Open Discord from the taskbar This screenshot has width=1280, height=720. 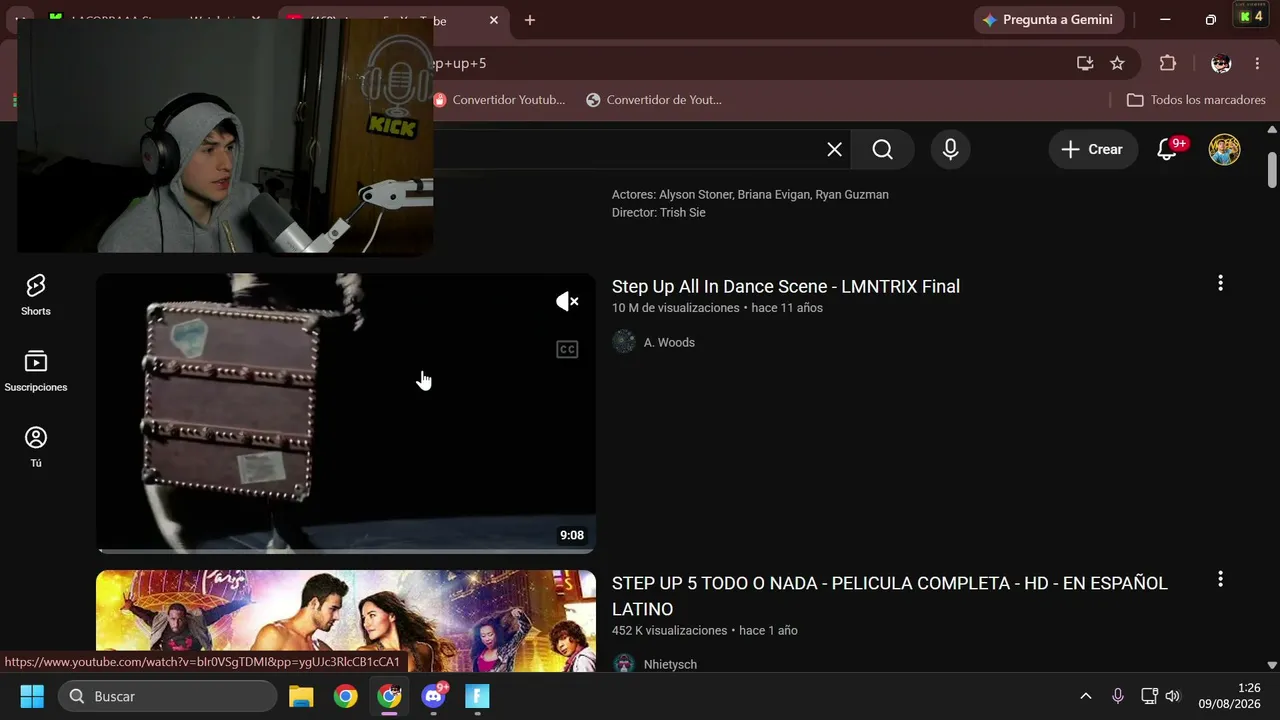pos(433,696)
